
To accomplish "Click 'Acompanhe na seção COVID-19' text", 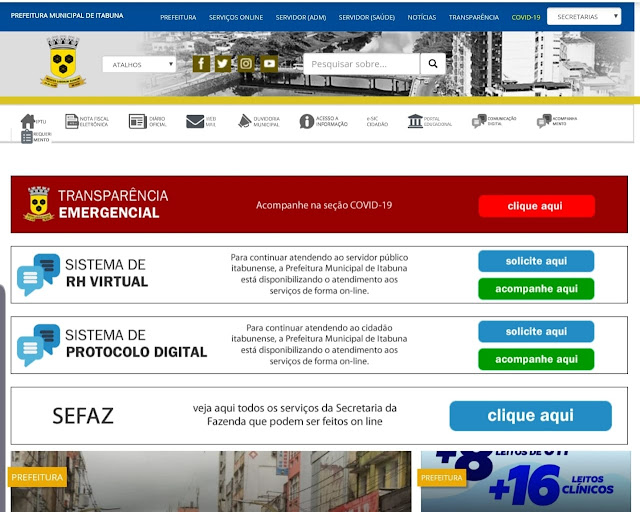I will [324, 205].
